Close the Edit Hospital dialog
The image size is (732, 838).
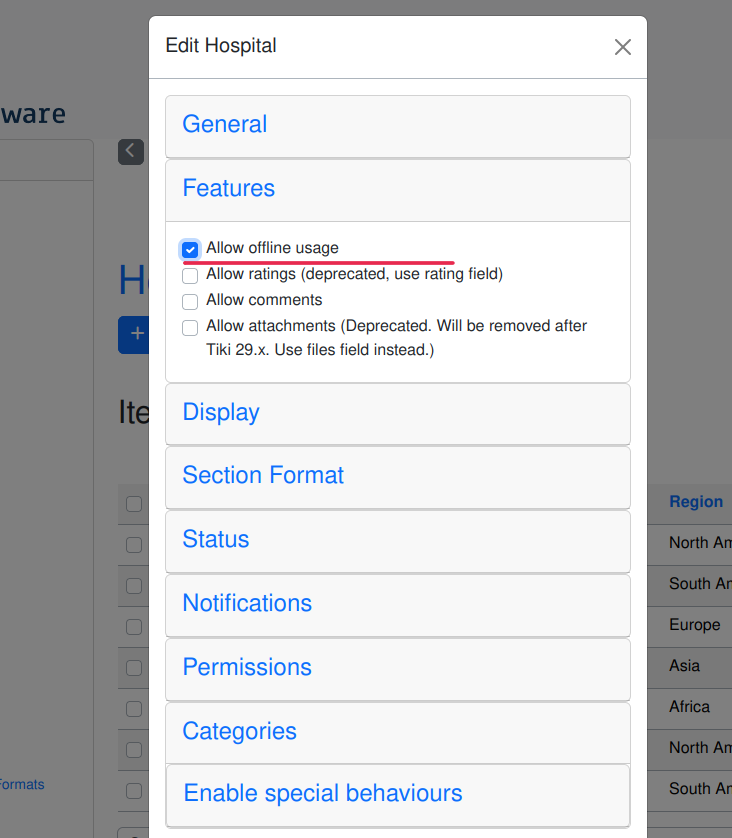tap(622, 47)
